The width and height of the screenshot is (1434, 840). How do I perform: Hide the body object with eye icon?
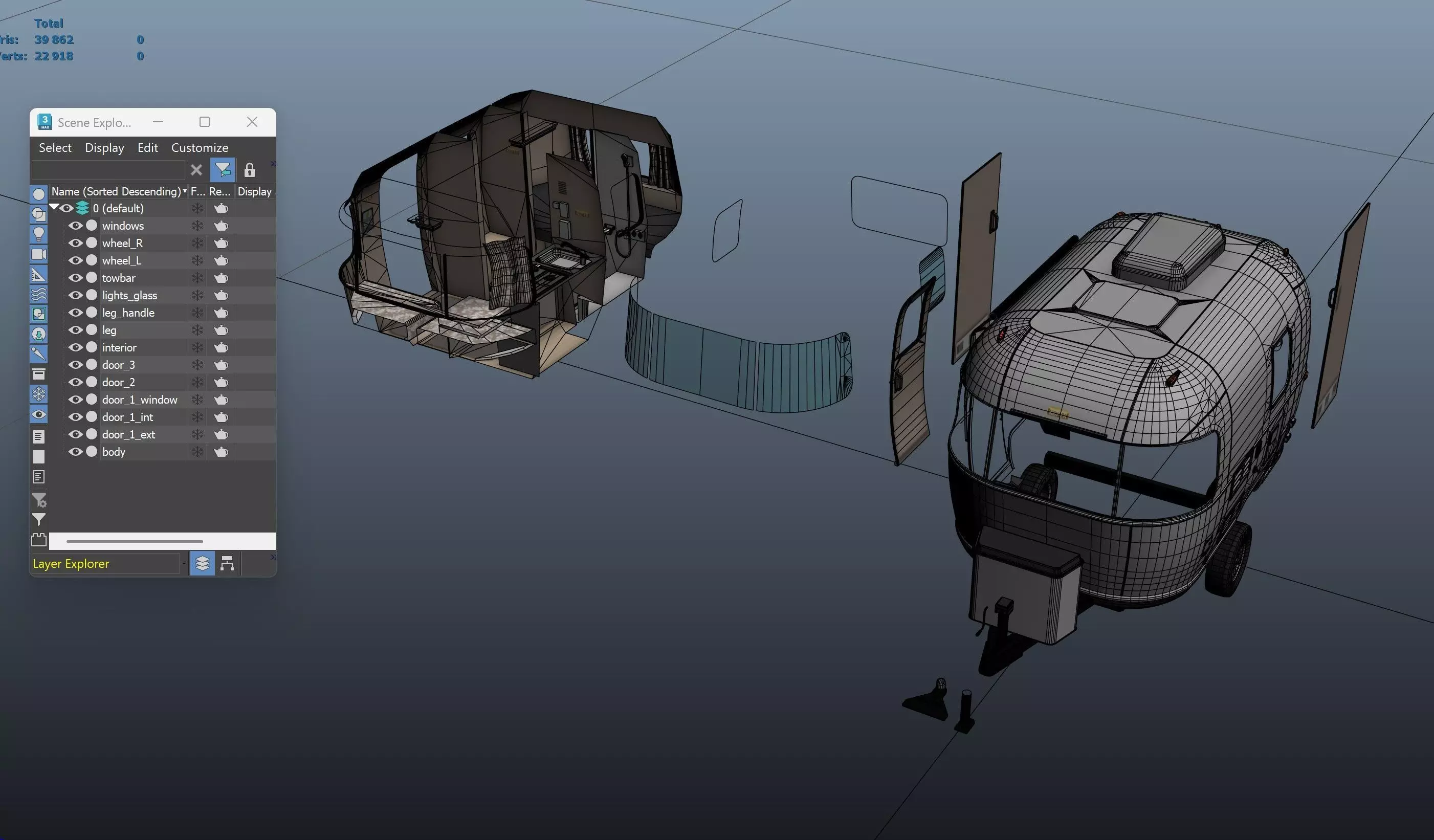click(75, 452)
